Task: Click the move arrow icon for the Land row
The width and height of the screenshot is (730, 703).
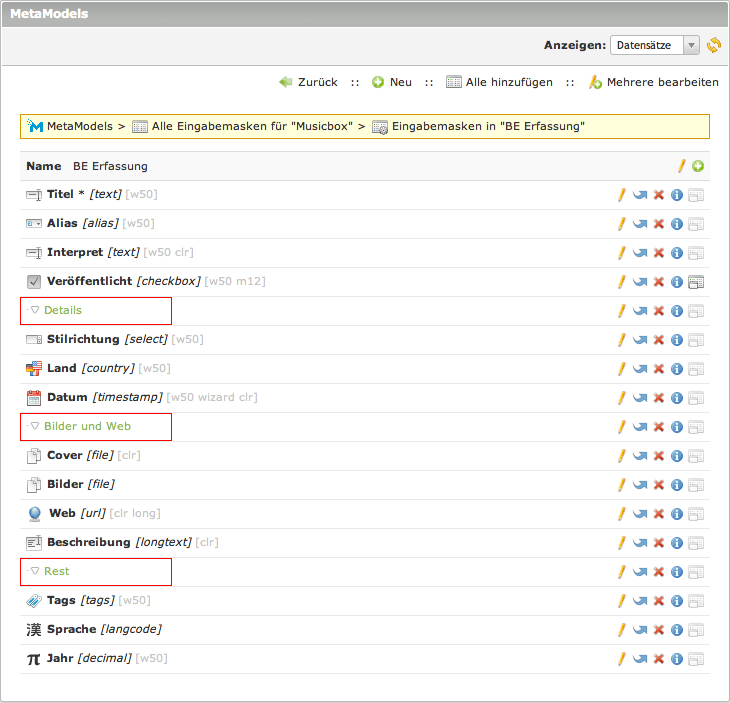Action: [640, 369]
